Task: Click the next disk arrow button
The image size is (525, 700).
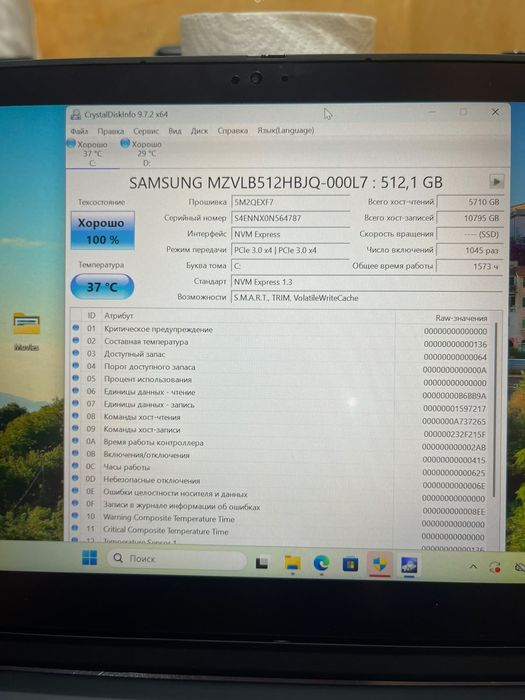Action: tap(496, 181)
